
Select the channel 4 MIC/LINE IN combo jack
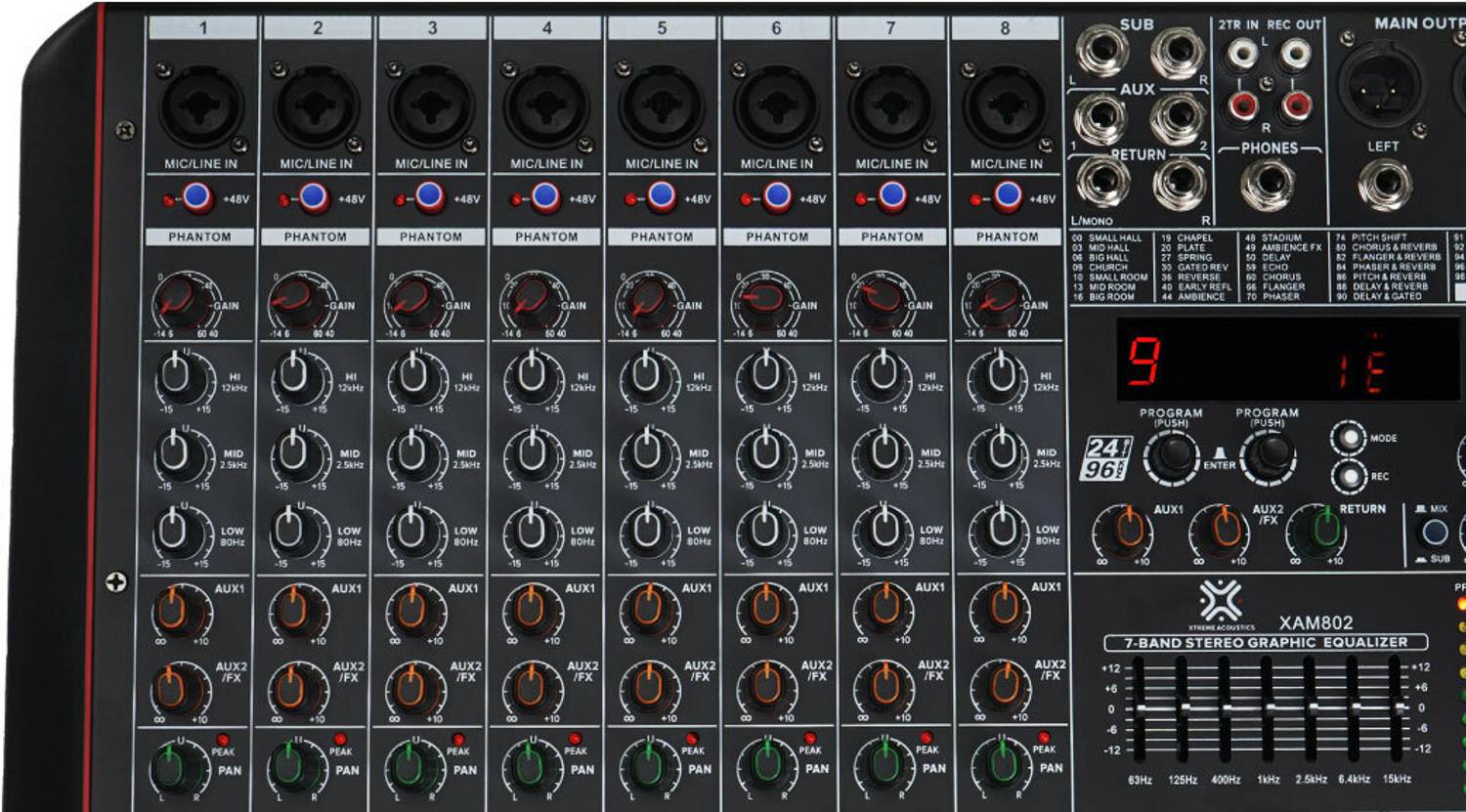(546, 106)
